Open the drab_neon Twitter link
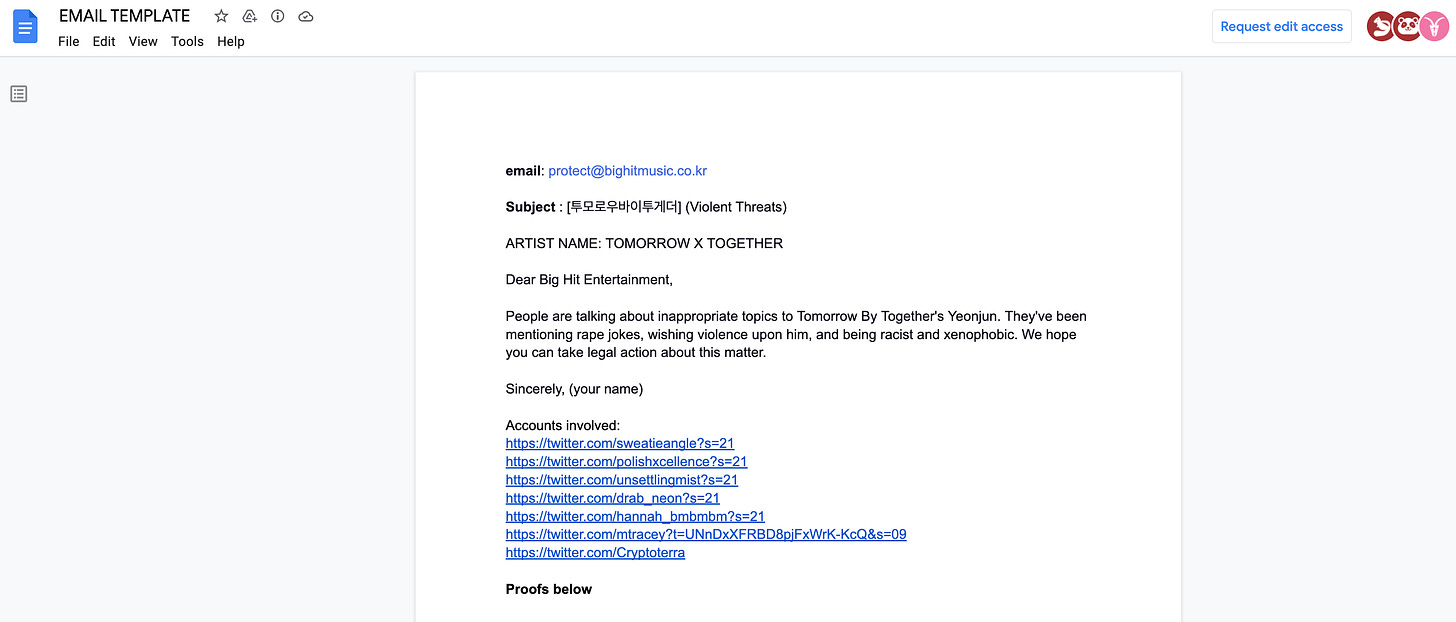Screen dimensions: 1456x622 pyautogui.click(x=613, y=498)
